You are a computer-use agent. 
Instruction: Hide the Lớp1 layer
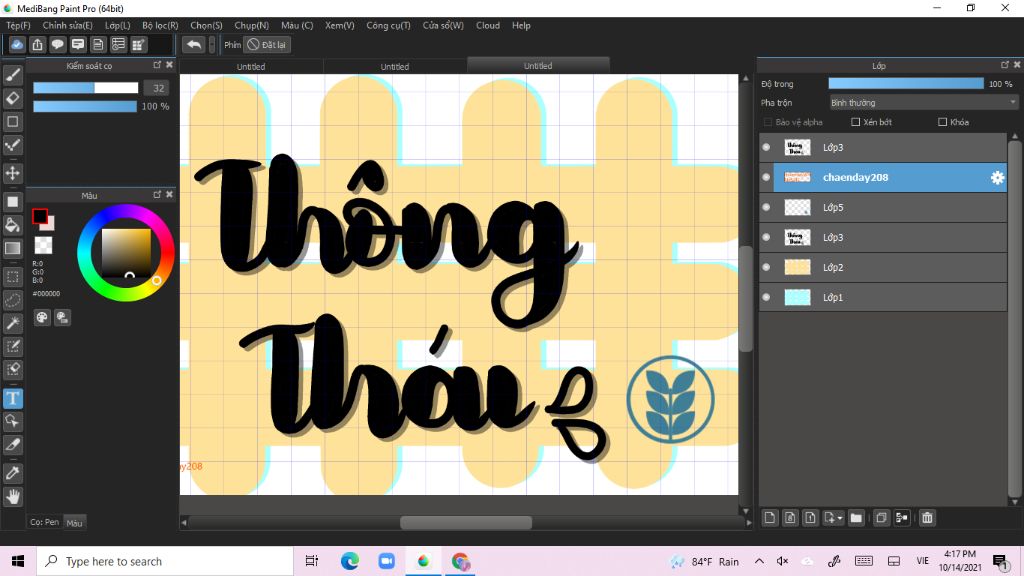tap(766, 297)
